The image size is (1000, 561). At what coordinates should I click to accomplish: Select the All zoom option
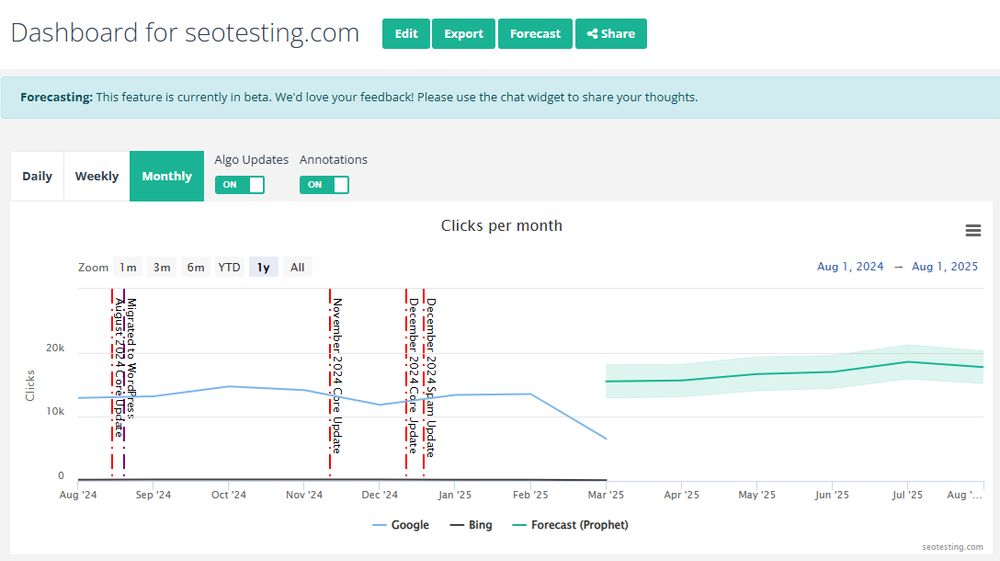point(297,267)
